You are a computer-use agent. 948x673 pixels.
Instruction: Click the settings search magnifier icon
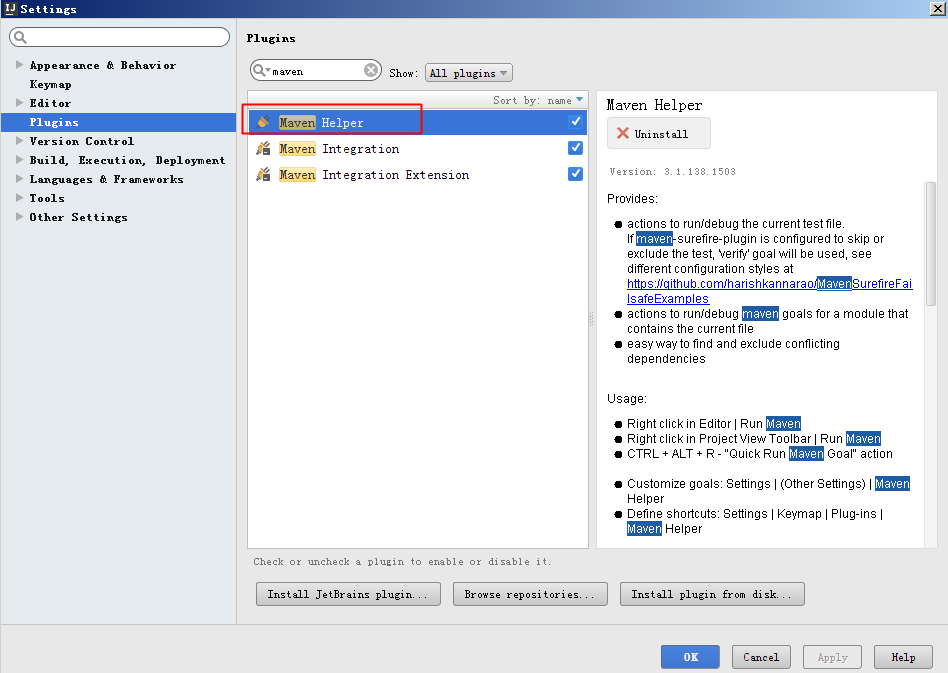click(20, 37)
